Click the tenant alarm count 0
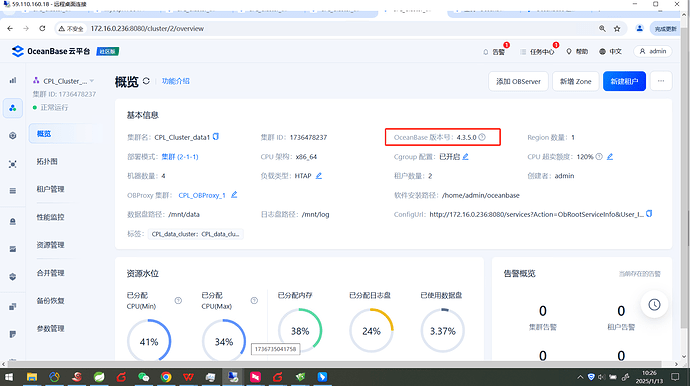Screen dimensions: 690x386 (621, 311)
